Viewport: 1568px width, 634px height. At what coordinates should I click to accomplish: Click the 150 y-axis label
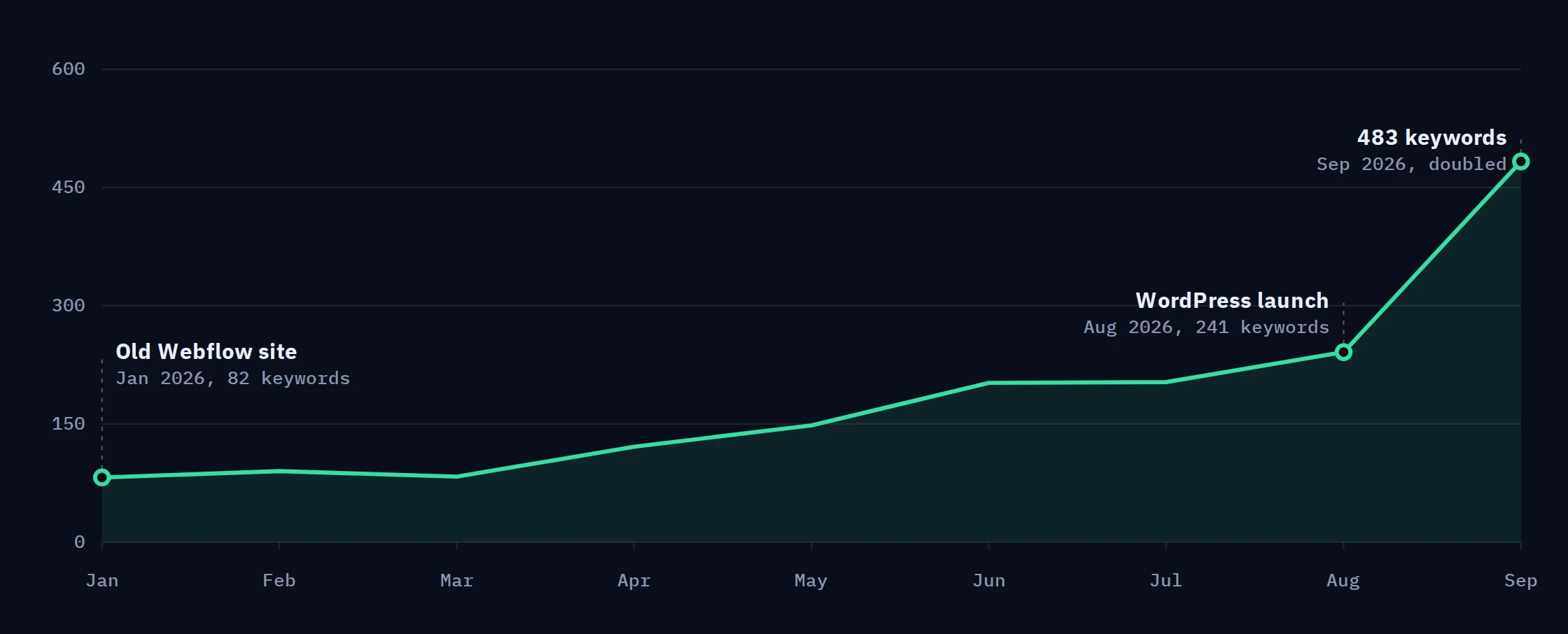(68, 424)
